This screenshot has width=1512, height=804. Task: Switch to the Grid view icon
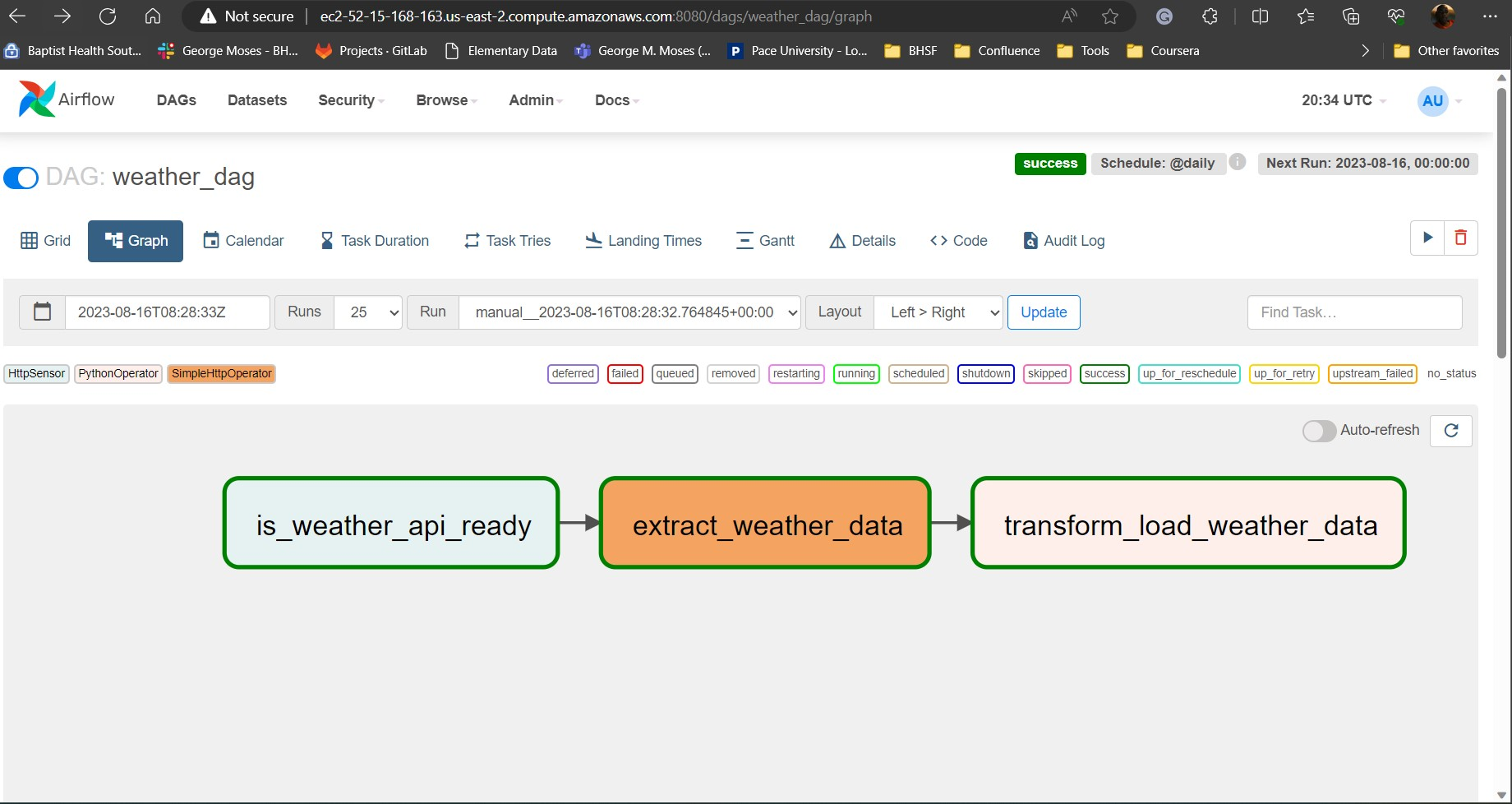coord(29,240)
